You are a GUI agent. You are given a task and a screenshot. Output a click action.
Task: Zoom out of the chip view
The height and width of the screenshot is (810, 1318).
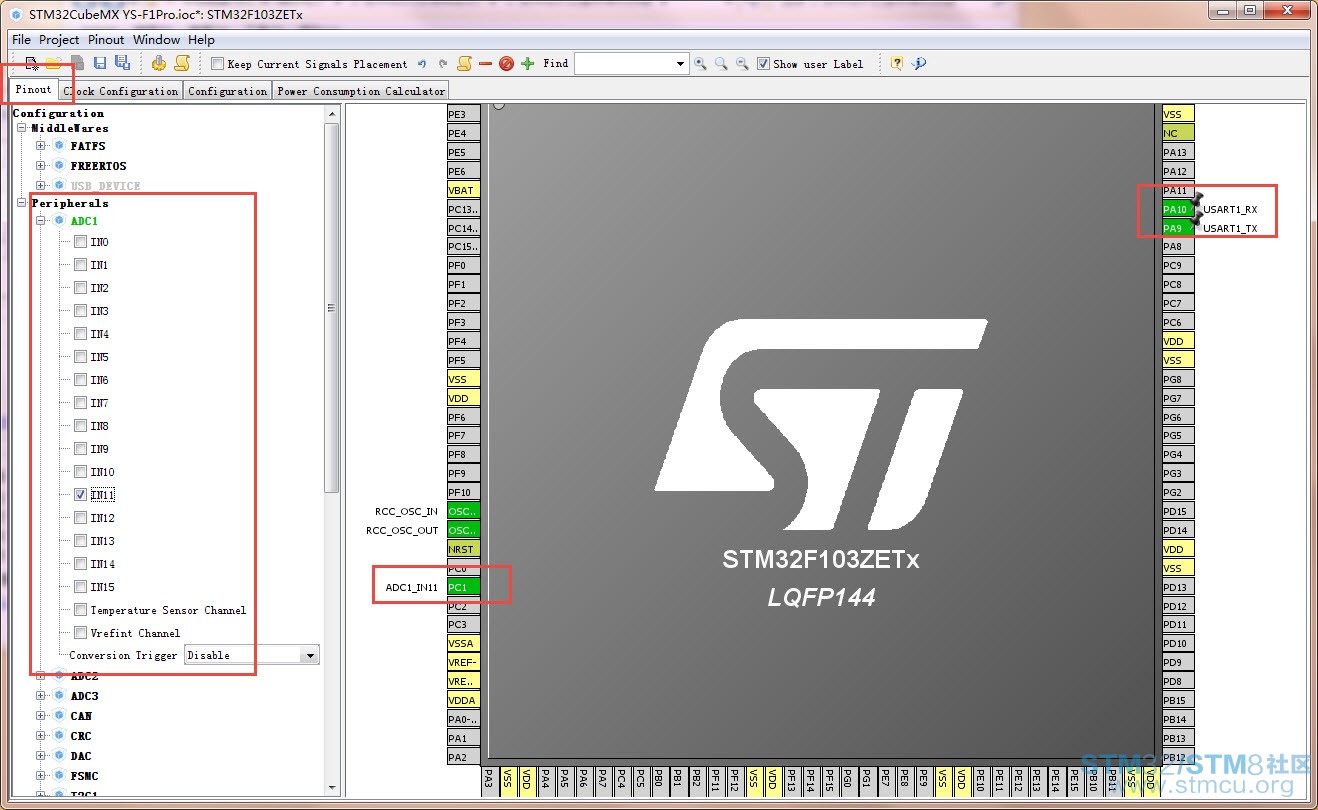(x=742, y=64)
